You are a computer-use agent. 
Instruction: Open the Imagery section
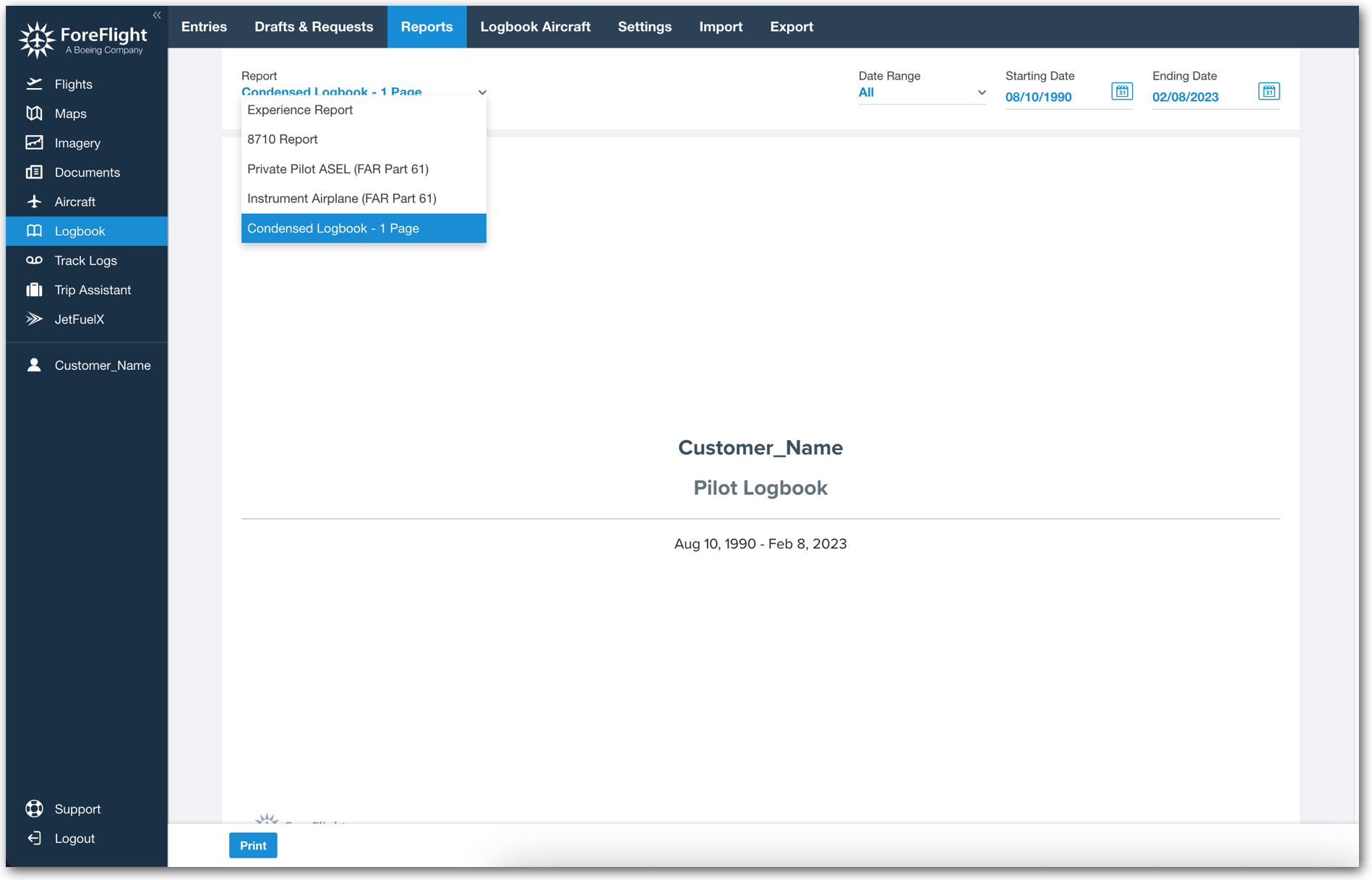coord(77,142)
